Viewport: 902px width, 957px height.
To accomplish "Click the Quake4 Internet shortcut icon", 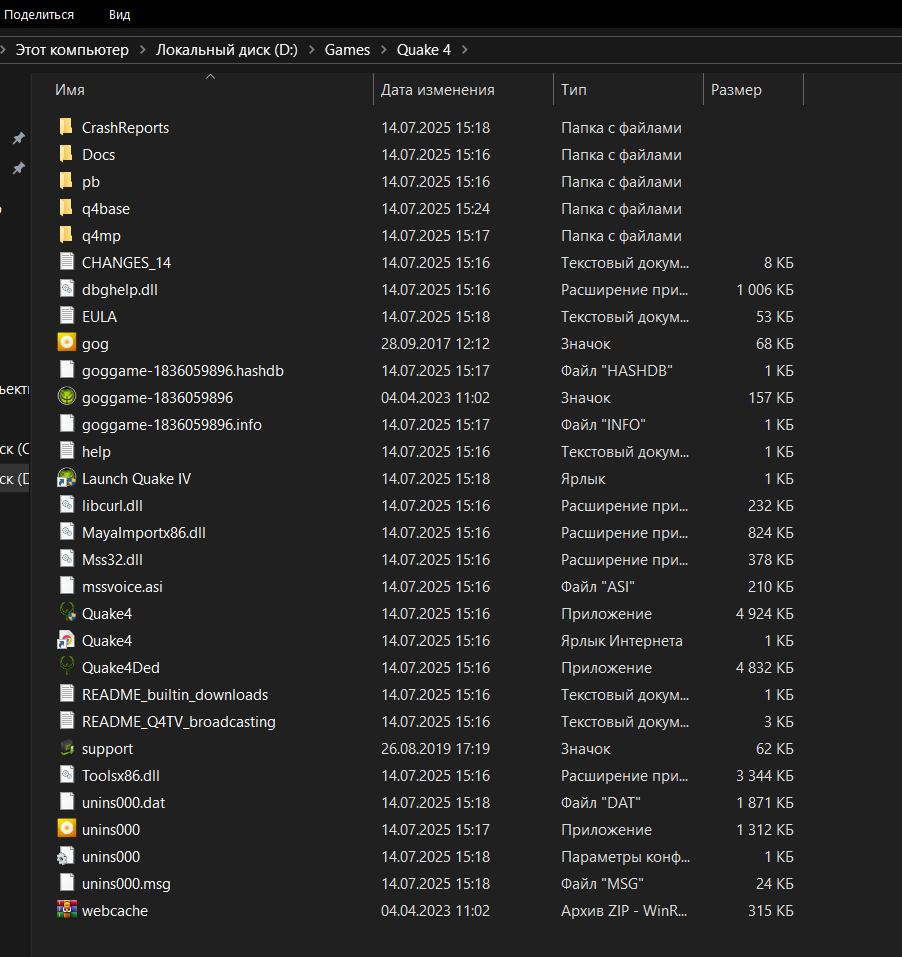I will click(67, 640).
